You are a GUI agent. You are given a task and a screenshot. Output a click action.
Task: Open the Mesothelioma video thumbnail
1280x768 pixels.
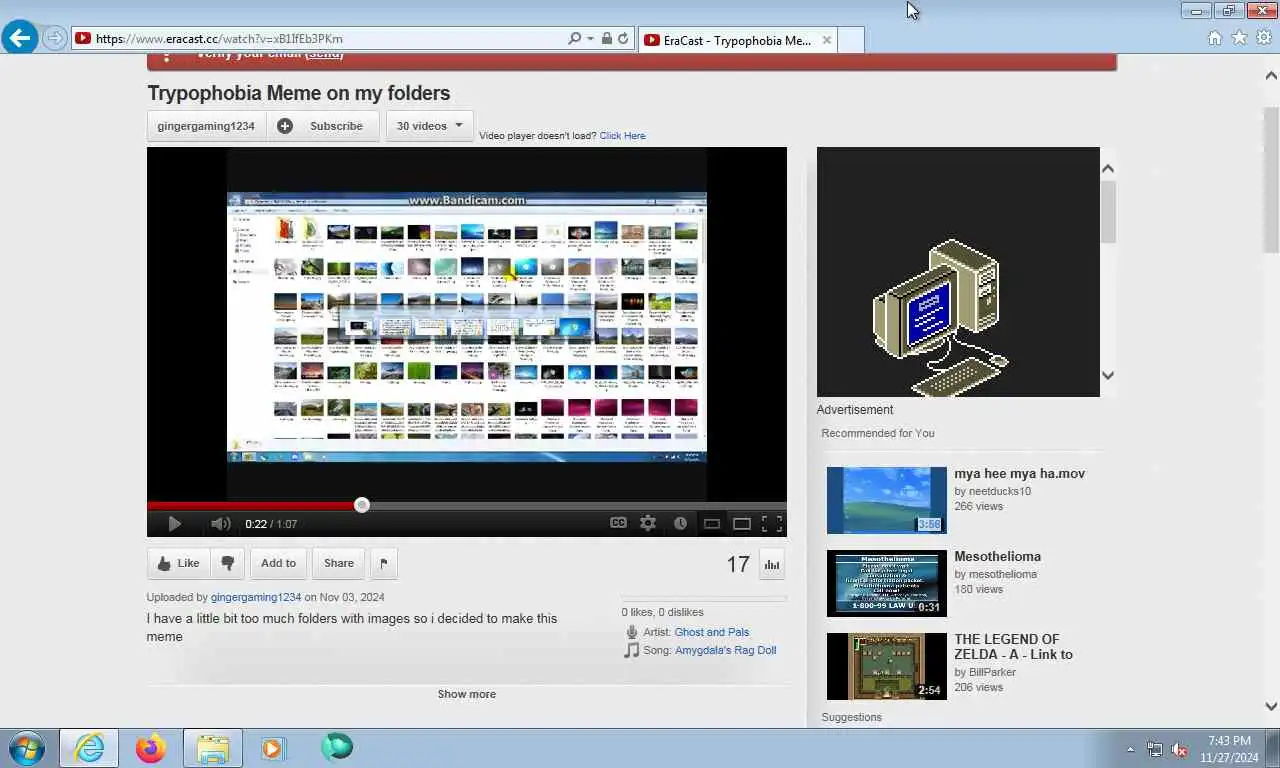886,583
